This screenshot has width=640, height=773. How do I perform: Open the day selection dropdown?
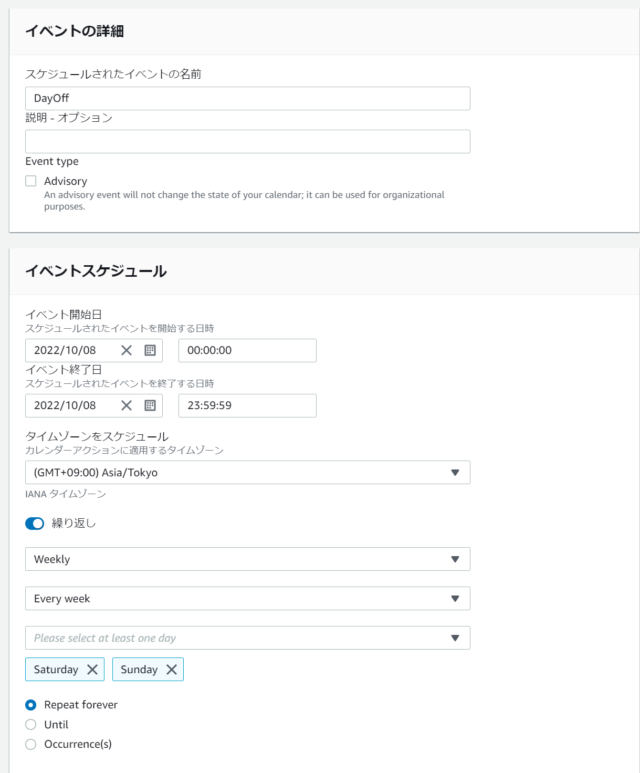[x=248, y=638]
